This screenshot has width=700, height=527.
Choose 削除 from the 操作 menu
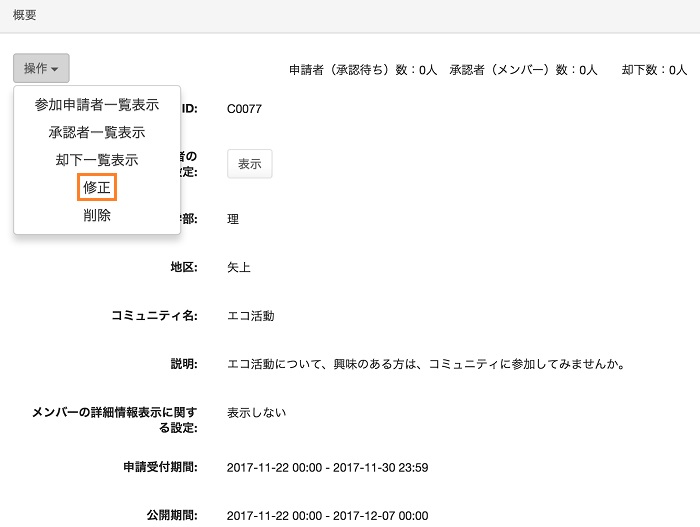pyautogui.click(x=97, y=215)
